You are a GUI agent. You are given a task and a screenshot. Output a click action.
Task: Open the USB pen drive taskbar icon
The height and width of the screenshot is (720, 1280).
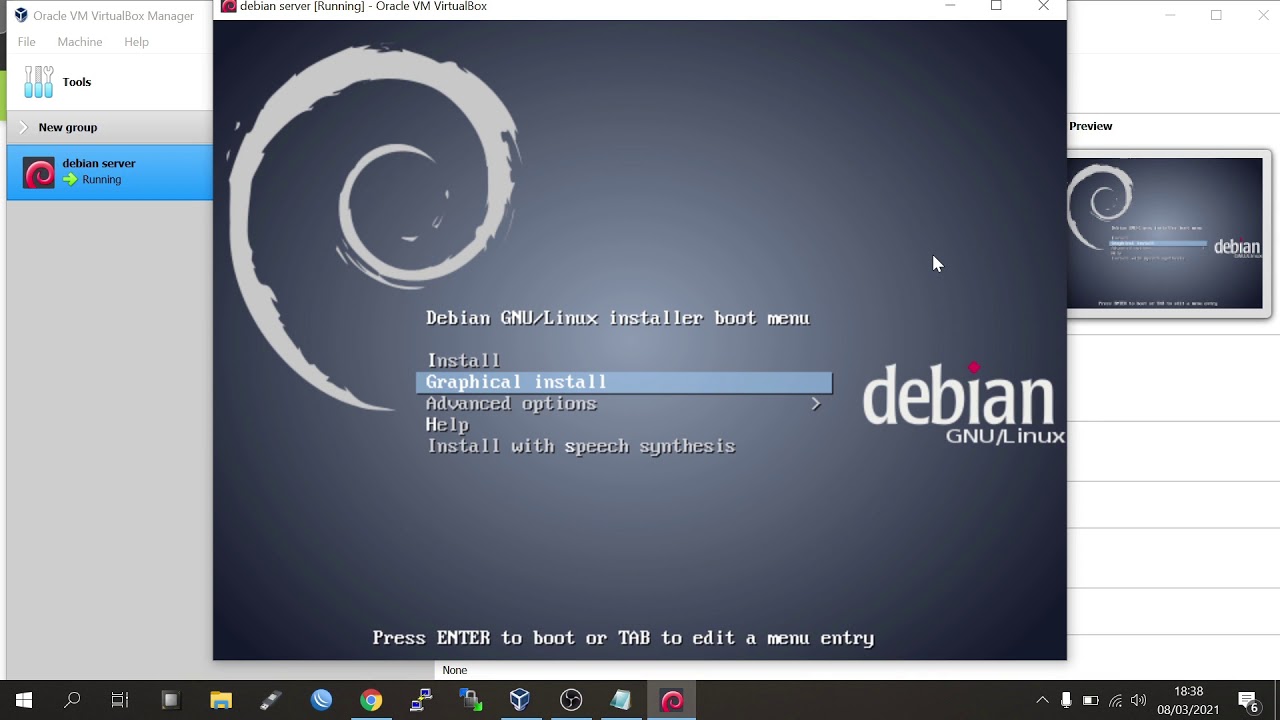point(271,700)
